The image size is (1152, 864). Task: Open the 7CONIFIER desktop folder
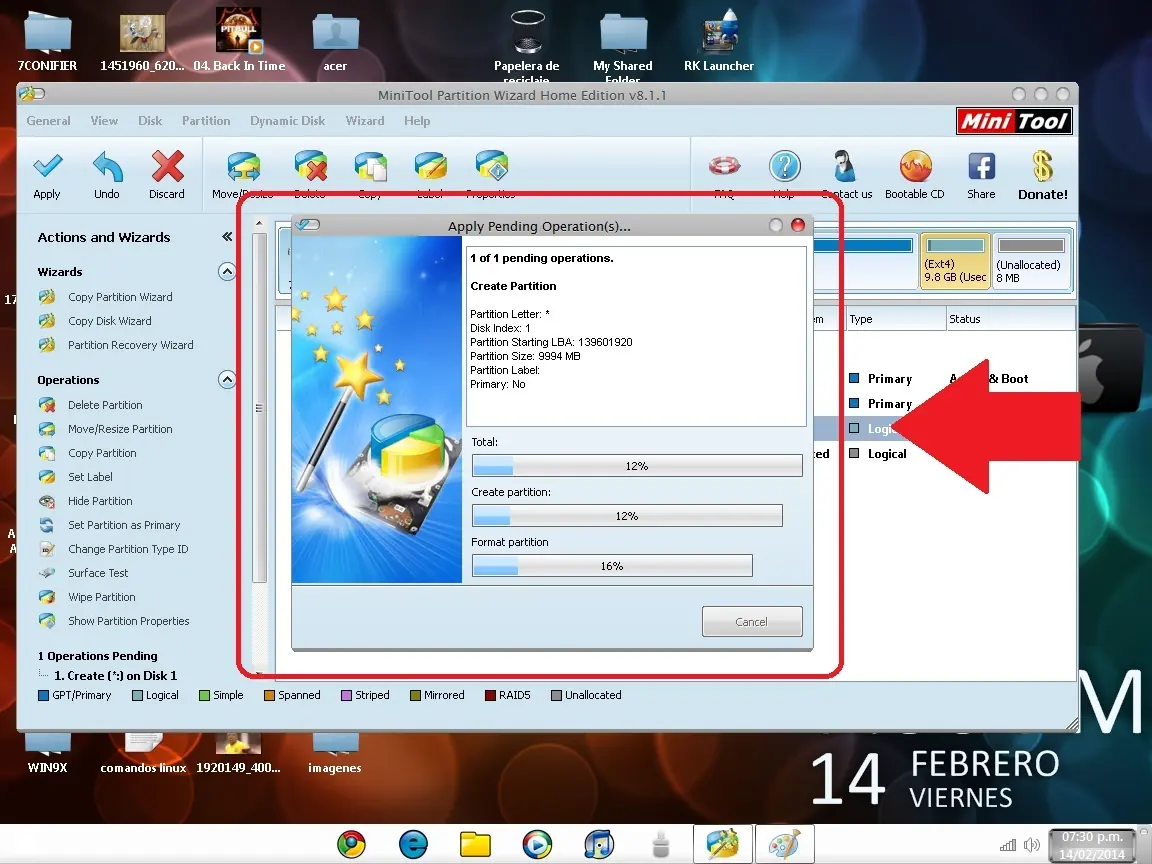[x=47, y=40]
